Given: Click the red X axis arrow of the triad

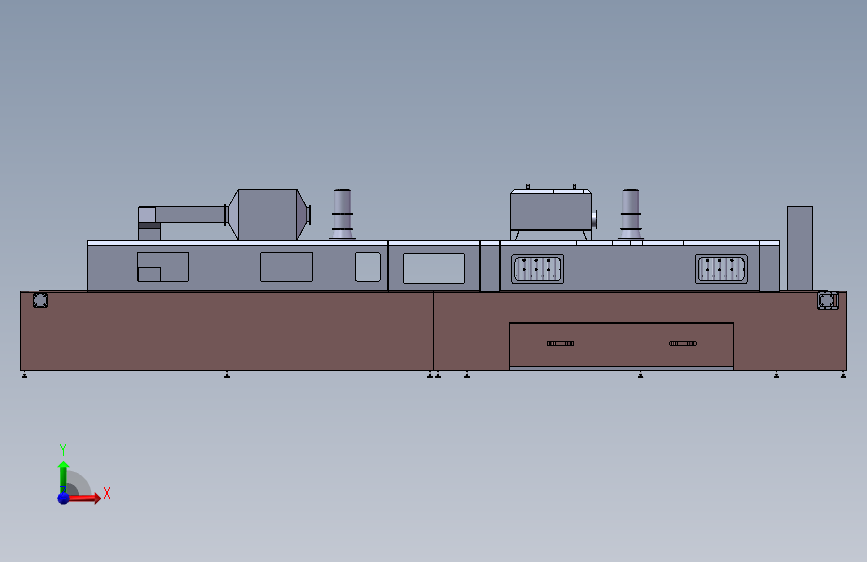Looking at the screenshot, I should pyautogui.click(x=83, y=498).
